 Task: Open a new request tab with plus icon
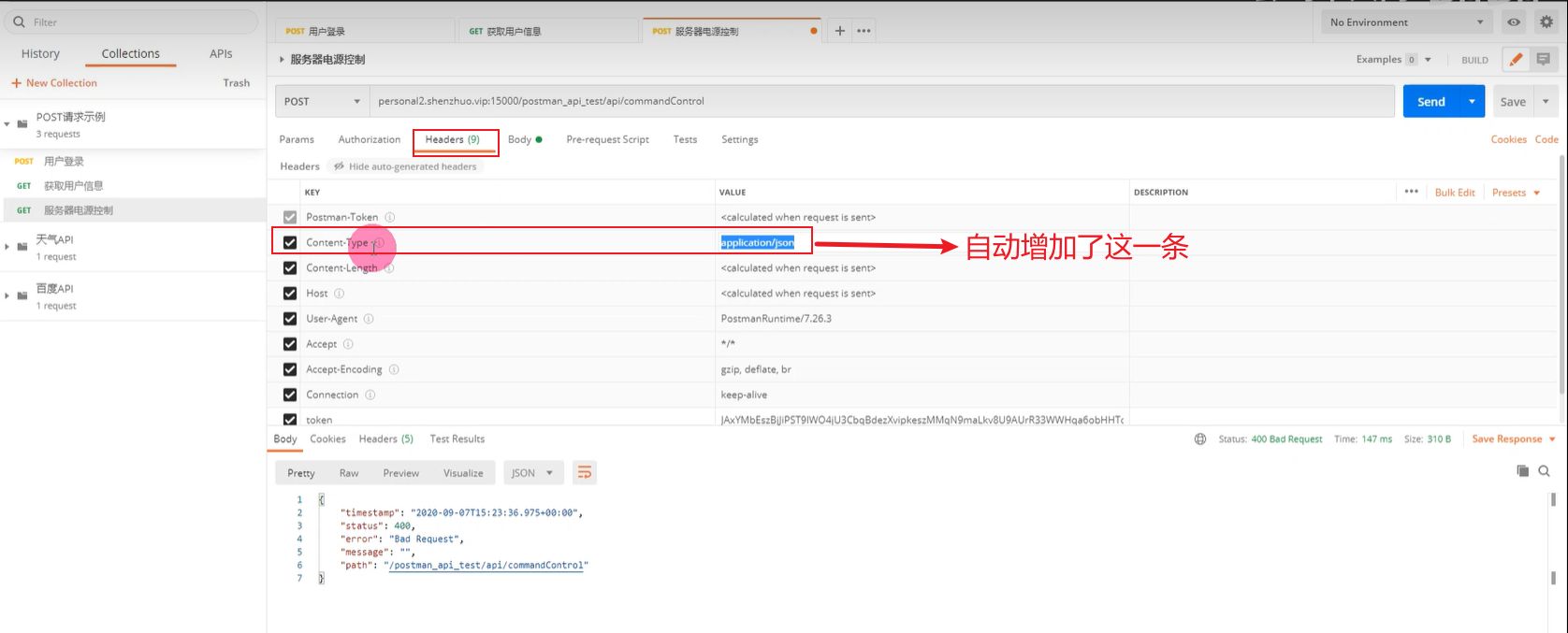[x=839, y=31]
